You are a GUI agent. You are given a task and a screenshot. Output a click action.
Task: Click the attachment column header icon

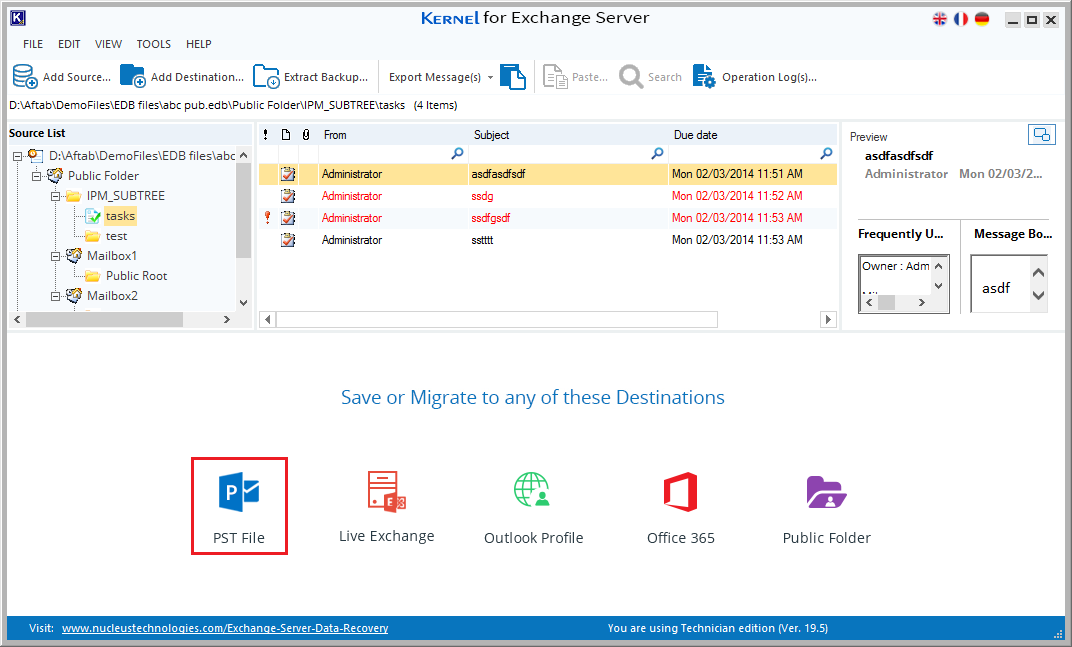[x=306, y=135]
